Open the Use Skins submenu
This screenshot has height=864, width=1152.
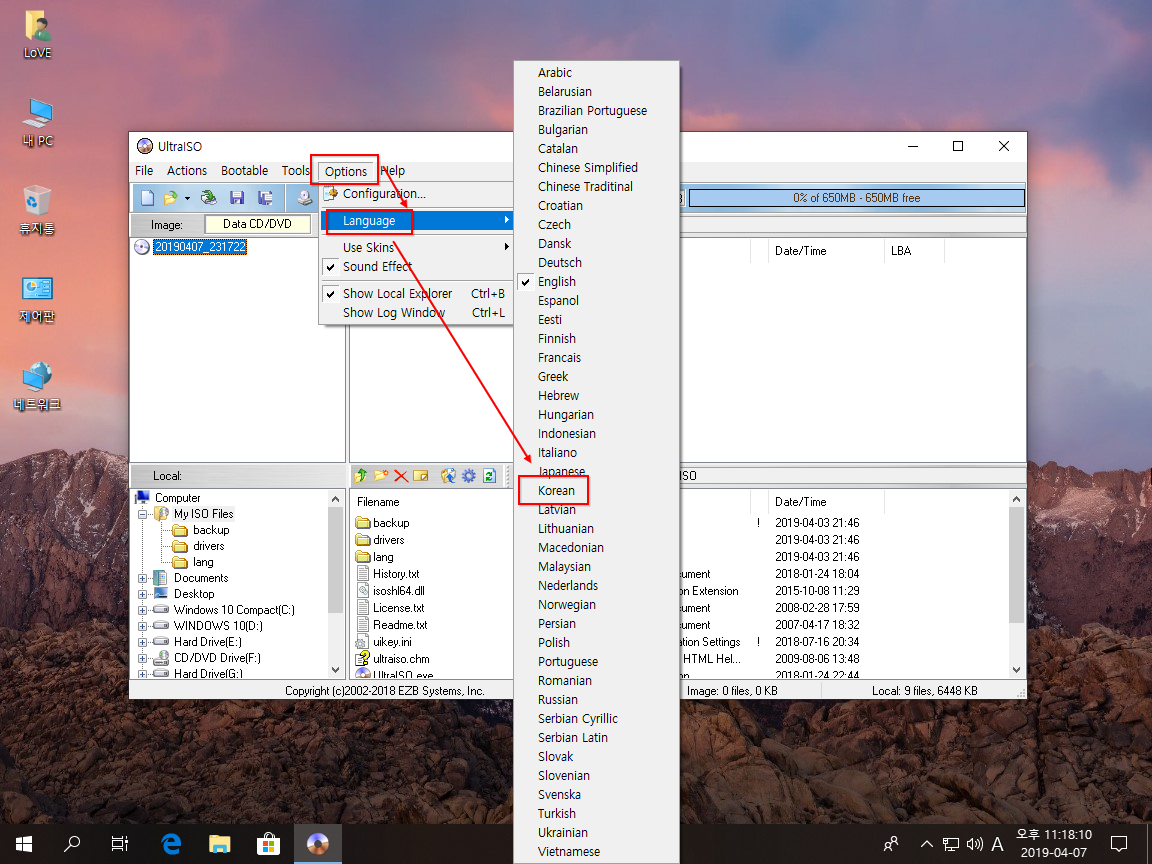pyautogui.click(x=416, y=247)
